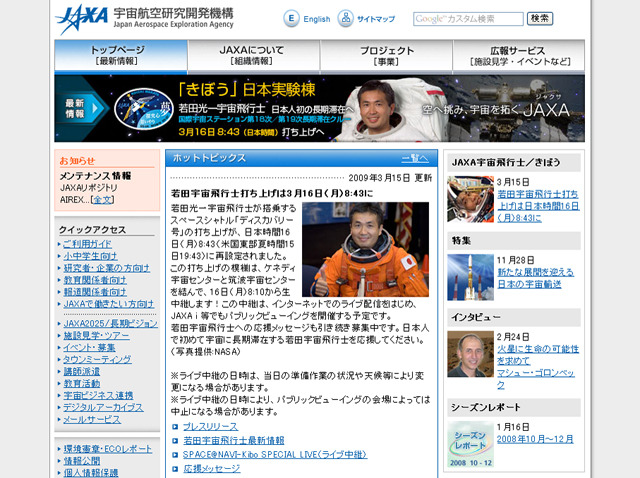The height and width of the screenshot is (478, 640).
Task: Open the 全文 link in お知らせ
Action: (x=102, y=200)
